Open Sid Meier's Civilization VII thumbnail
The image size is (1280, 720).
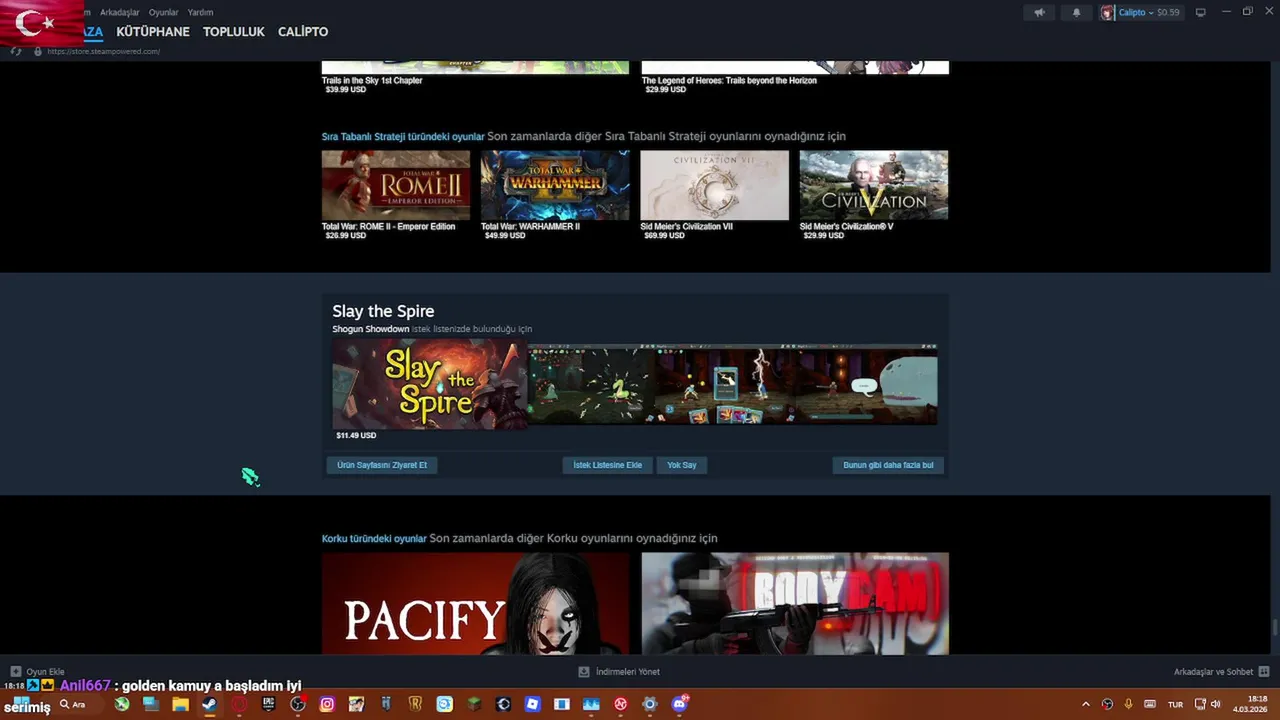pos(714,185)
